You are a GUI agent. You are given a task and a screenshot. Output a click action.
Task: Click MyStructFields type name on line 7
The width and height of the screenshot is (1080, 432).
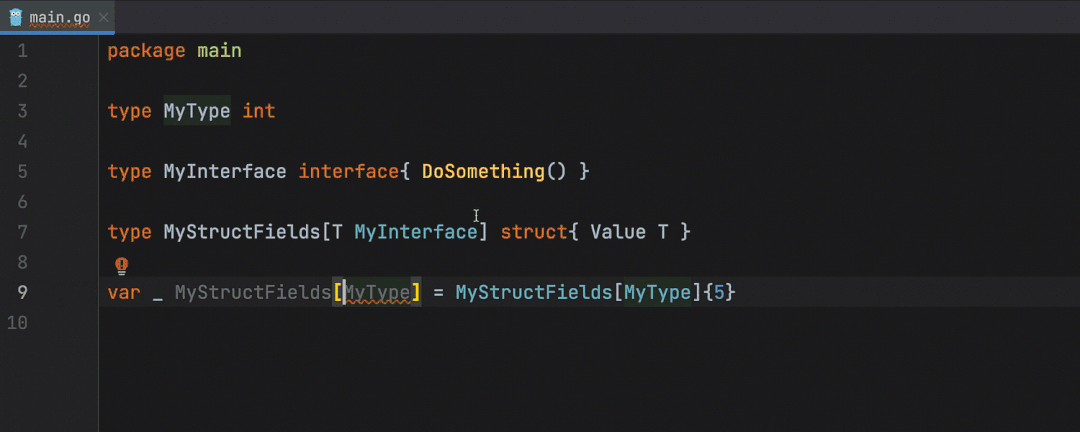(241, 232)
